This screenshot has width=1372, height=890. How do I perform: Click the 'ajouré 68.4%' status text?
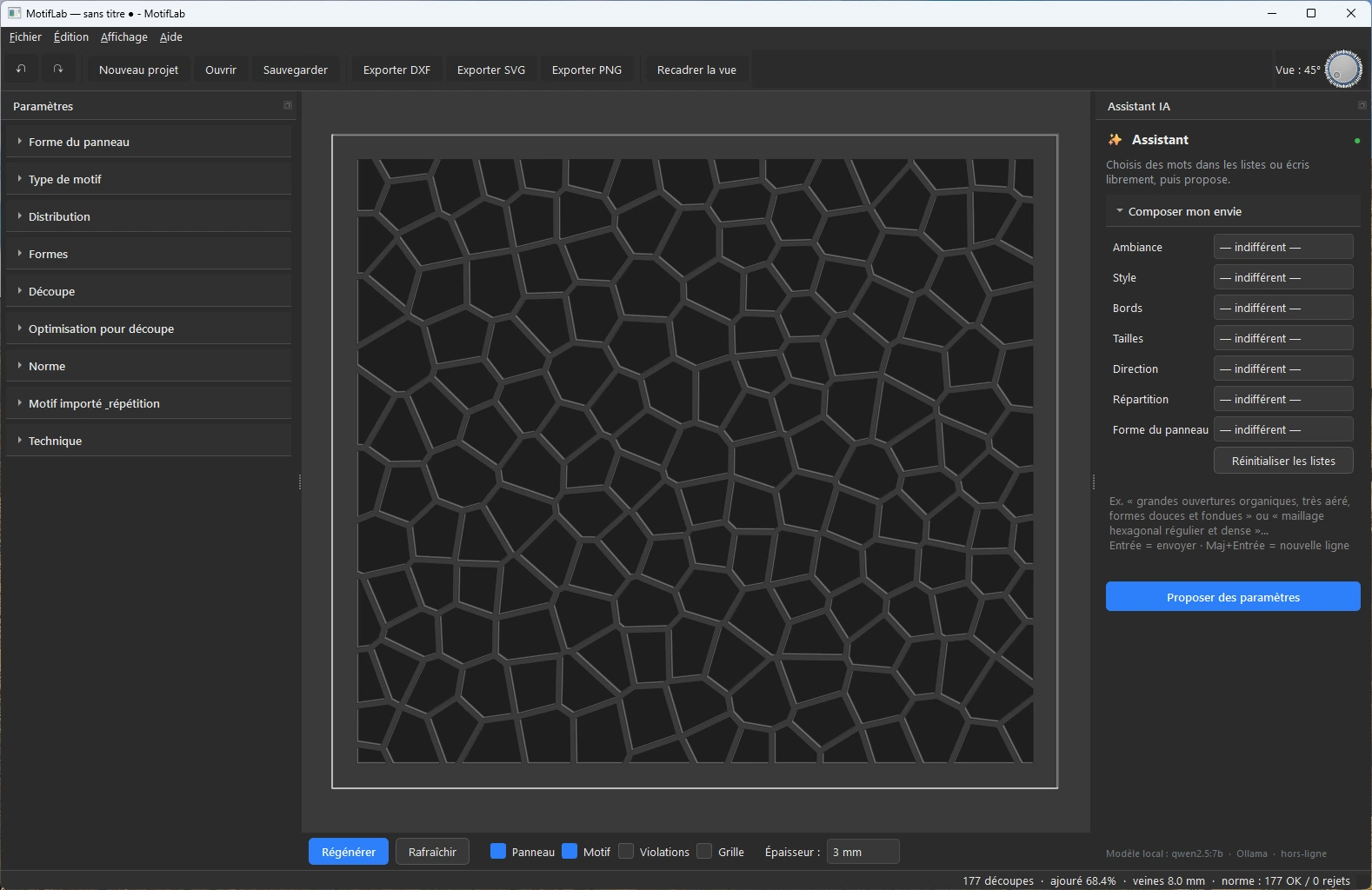pyautogui.click(x=1082, y=880)
